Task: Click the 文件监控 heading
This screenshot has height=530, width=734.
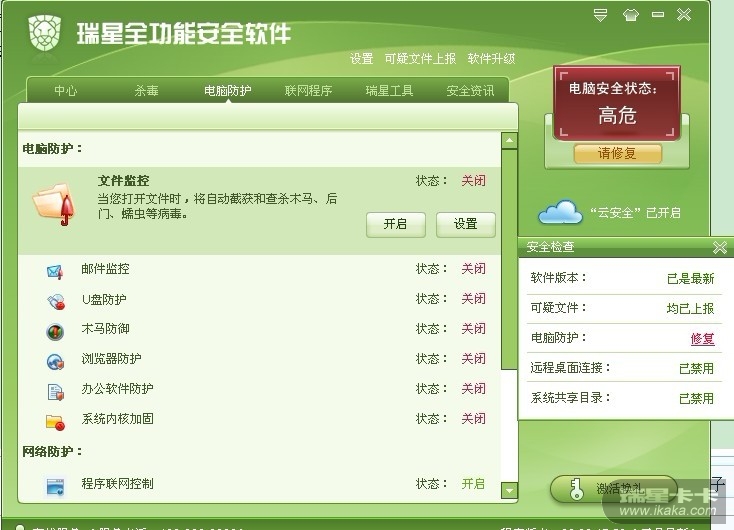Action: (x=124, y=181)
